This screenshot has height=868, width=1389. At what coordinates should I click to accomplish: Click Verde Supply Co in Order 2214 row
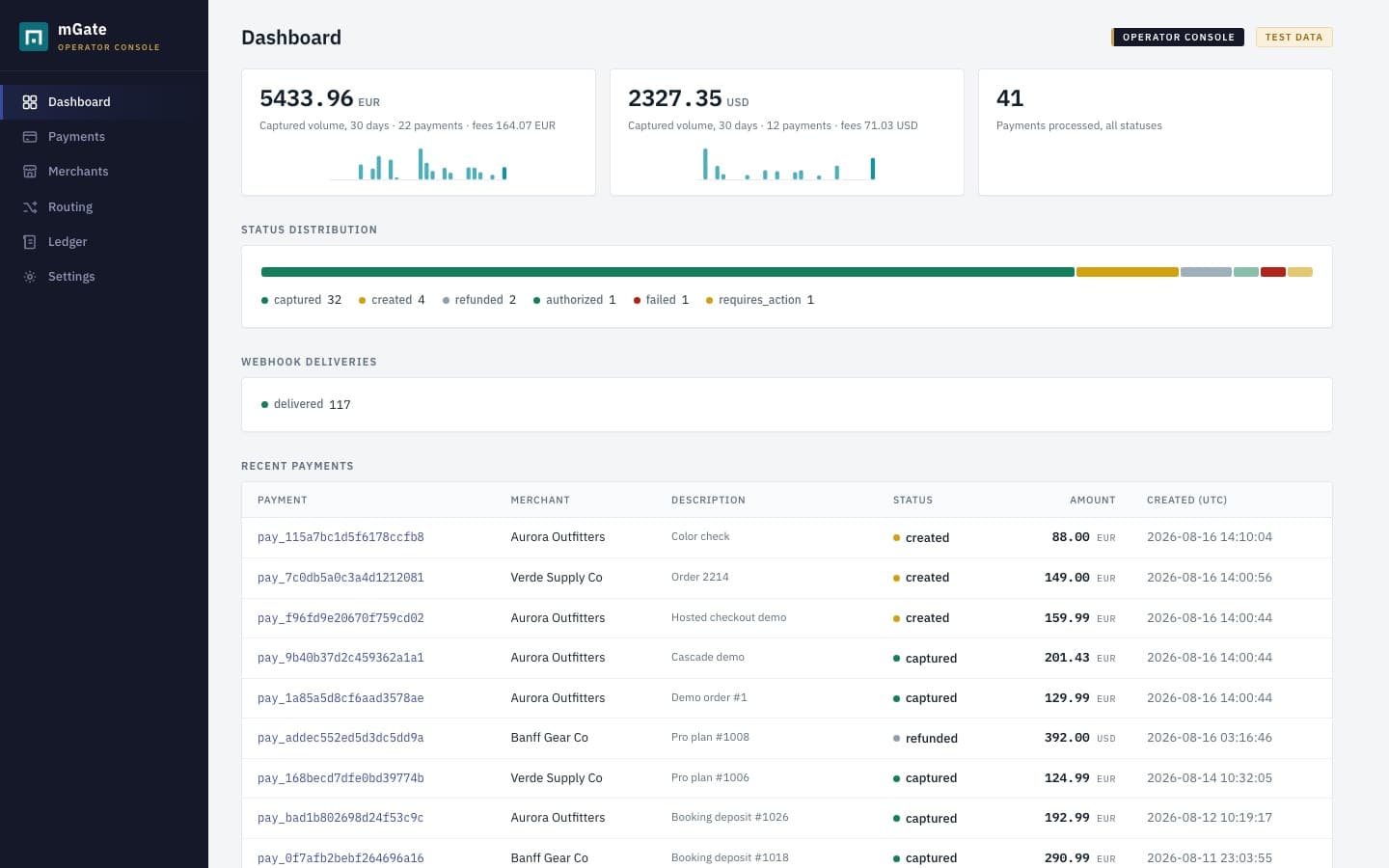pos(557,578)
